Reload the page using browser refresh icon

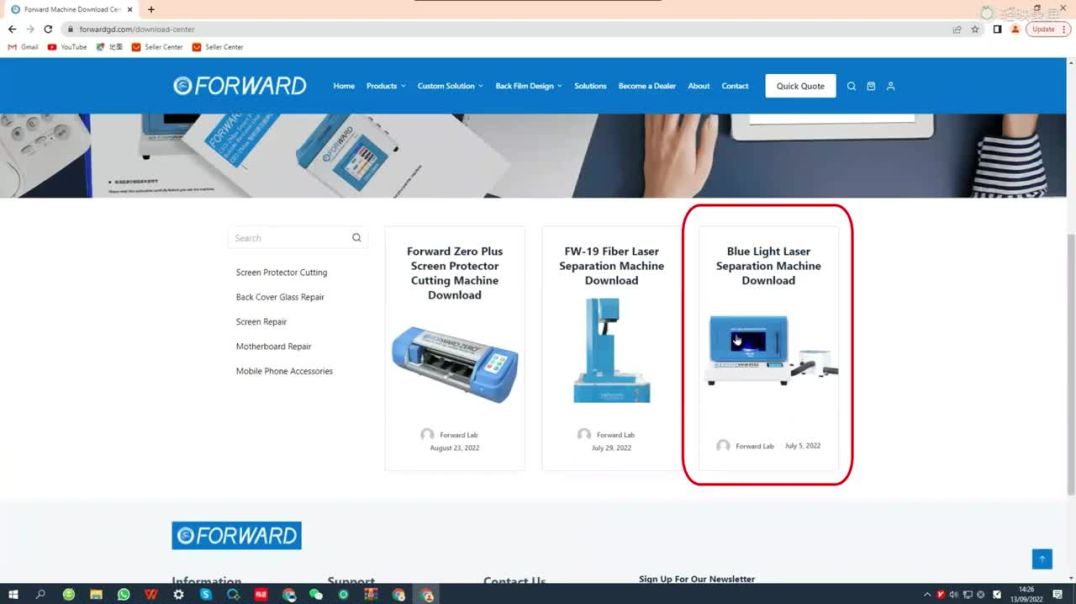[48, 29]
